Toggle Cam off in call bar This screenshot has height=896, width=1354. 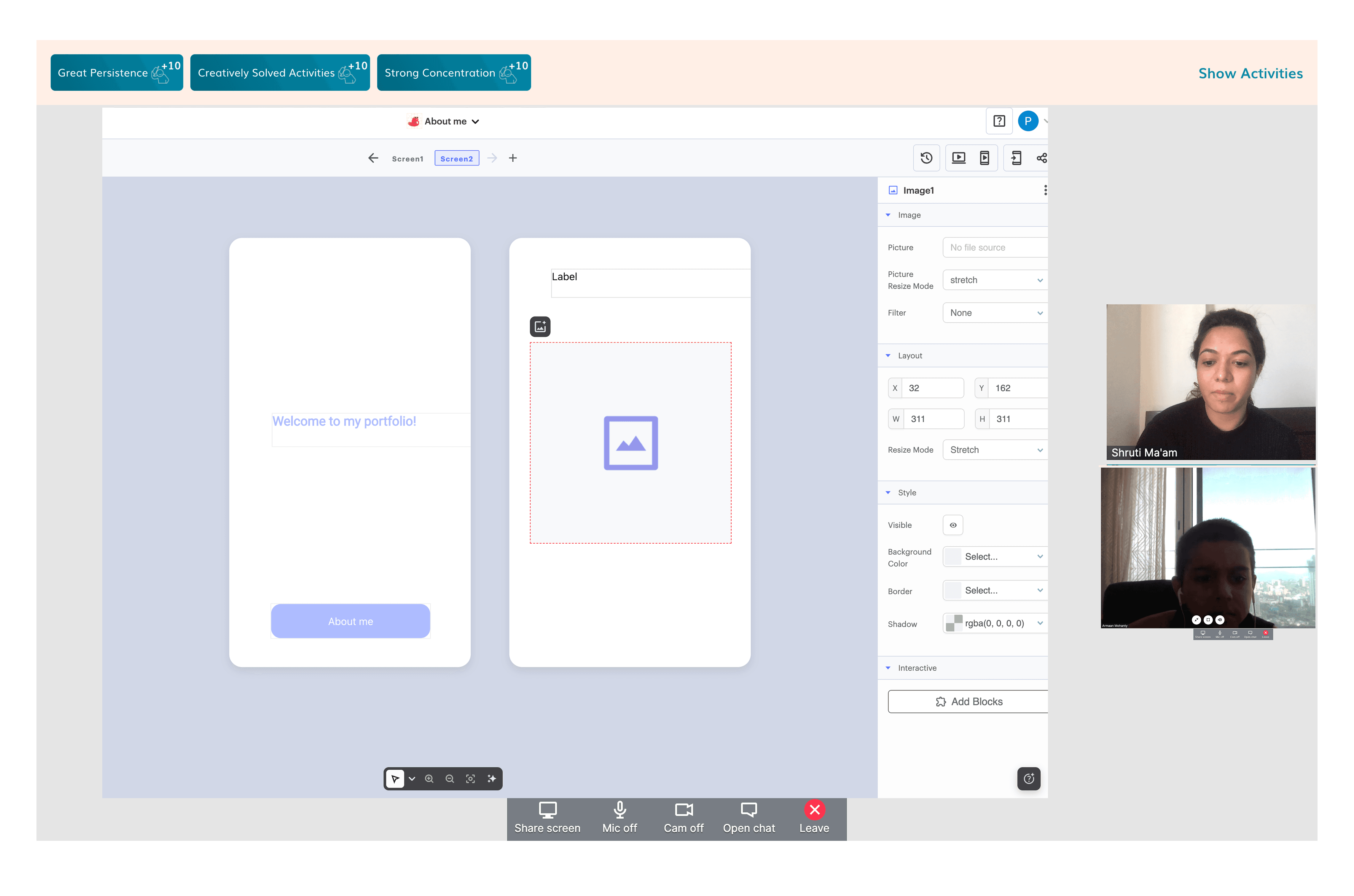[683, 817]
